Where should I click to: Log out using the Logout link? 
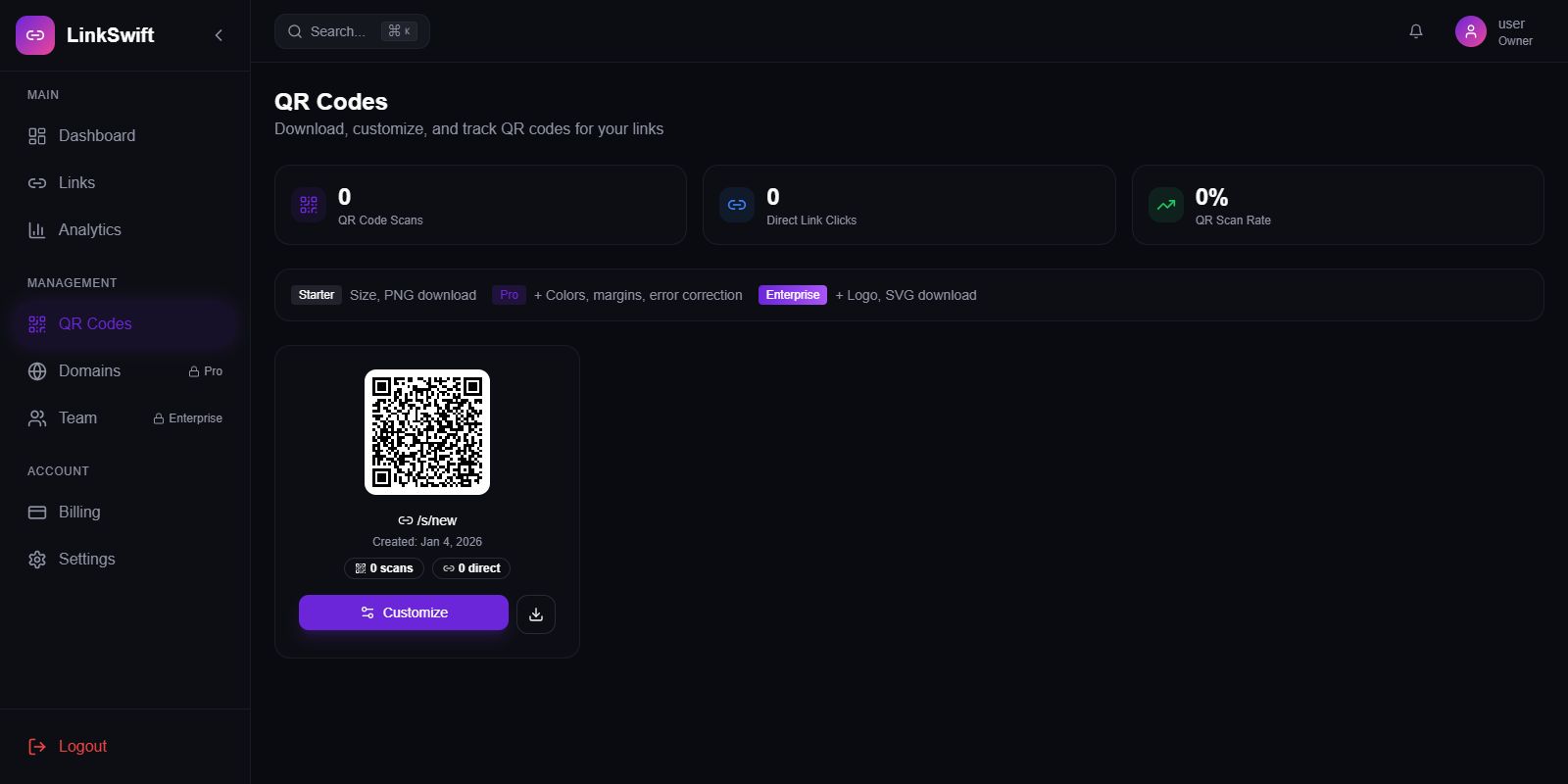[82, 746]
